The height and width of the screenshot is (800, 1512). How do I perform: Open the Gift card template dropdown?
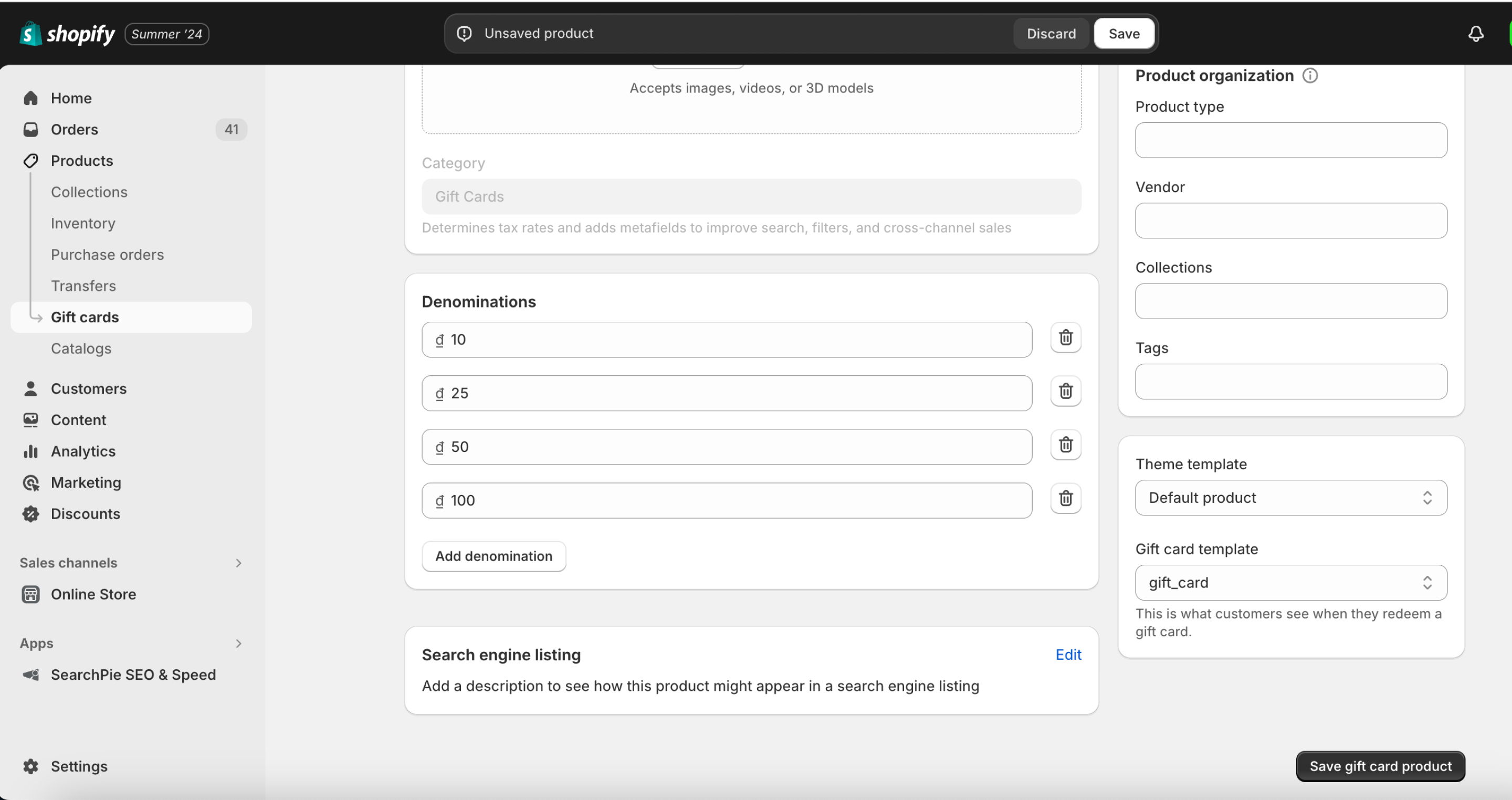(1291, 583)
